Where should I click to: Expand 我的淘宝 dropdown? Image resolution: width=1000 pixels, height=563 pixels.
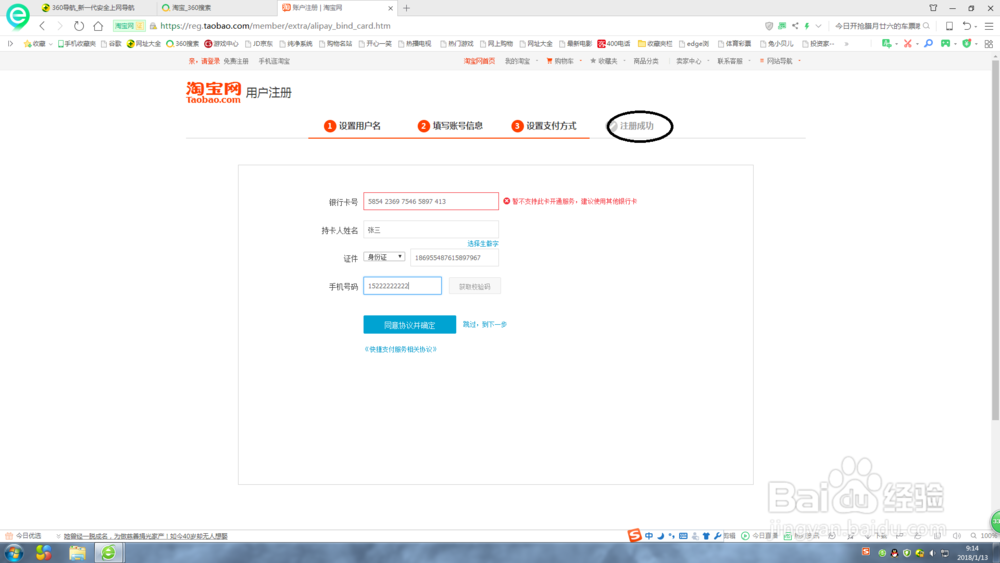tap(520, 61)
